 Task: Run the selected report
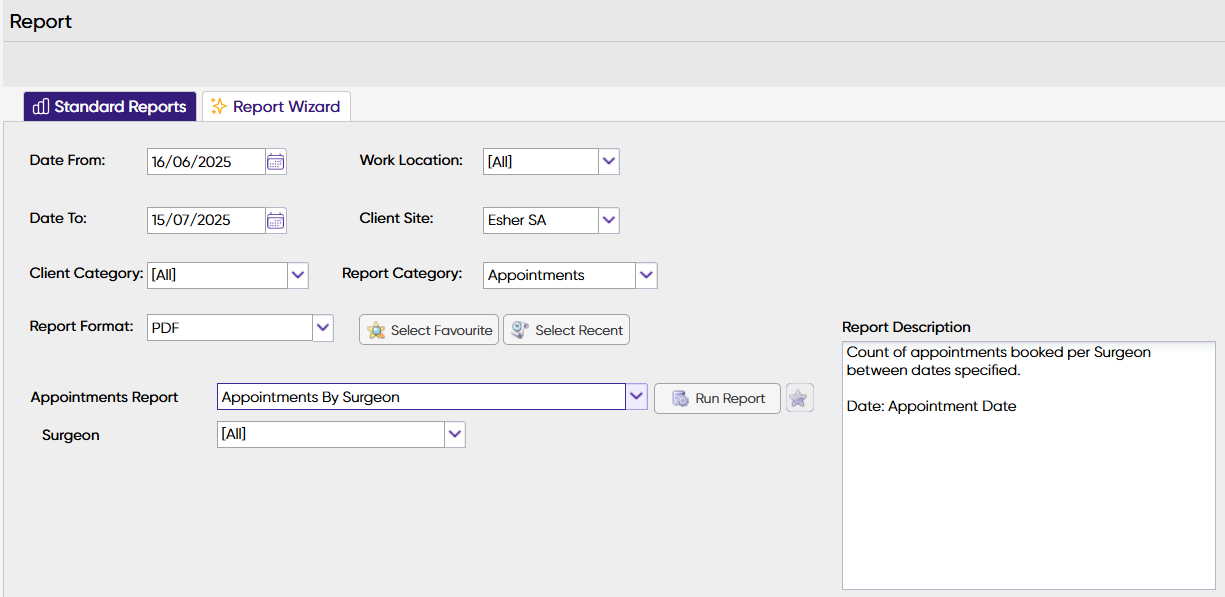coord(718,398)
